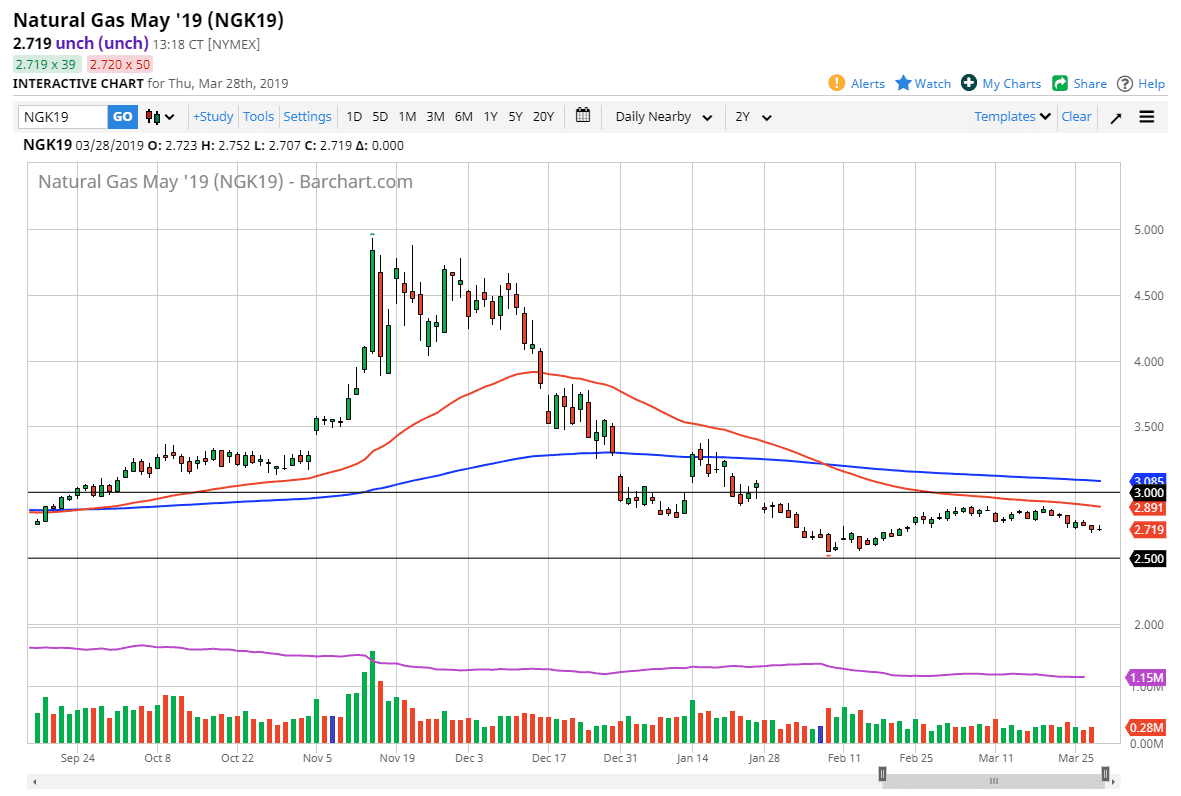Image resolution: width=1181 pixels, height=796 pixels.
Task: Expand the 2Y period dropdown
Action: [754, 117]
